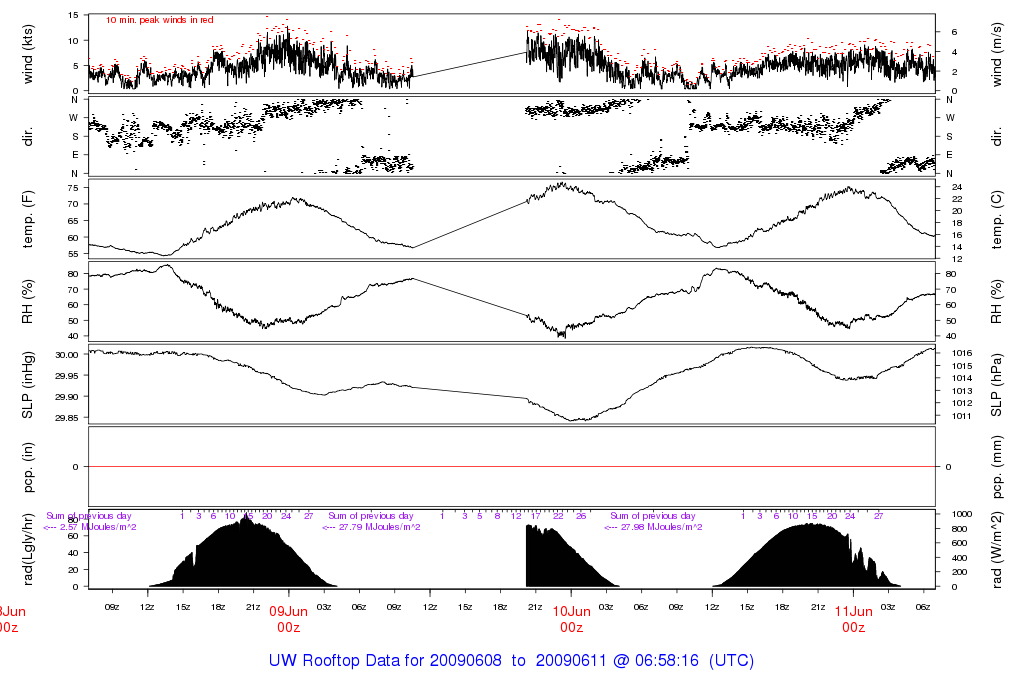This screenshot has height=700, width=1024.
Task: Click the 'wind (m/s)' right axis label
Action: coord(997,54)
